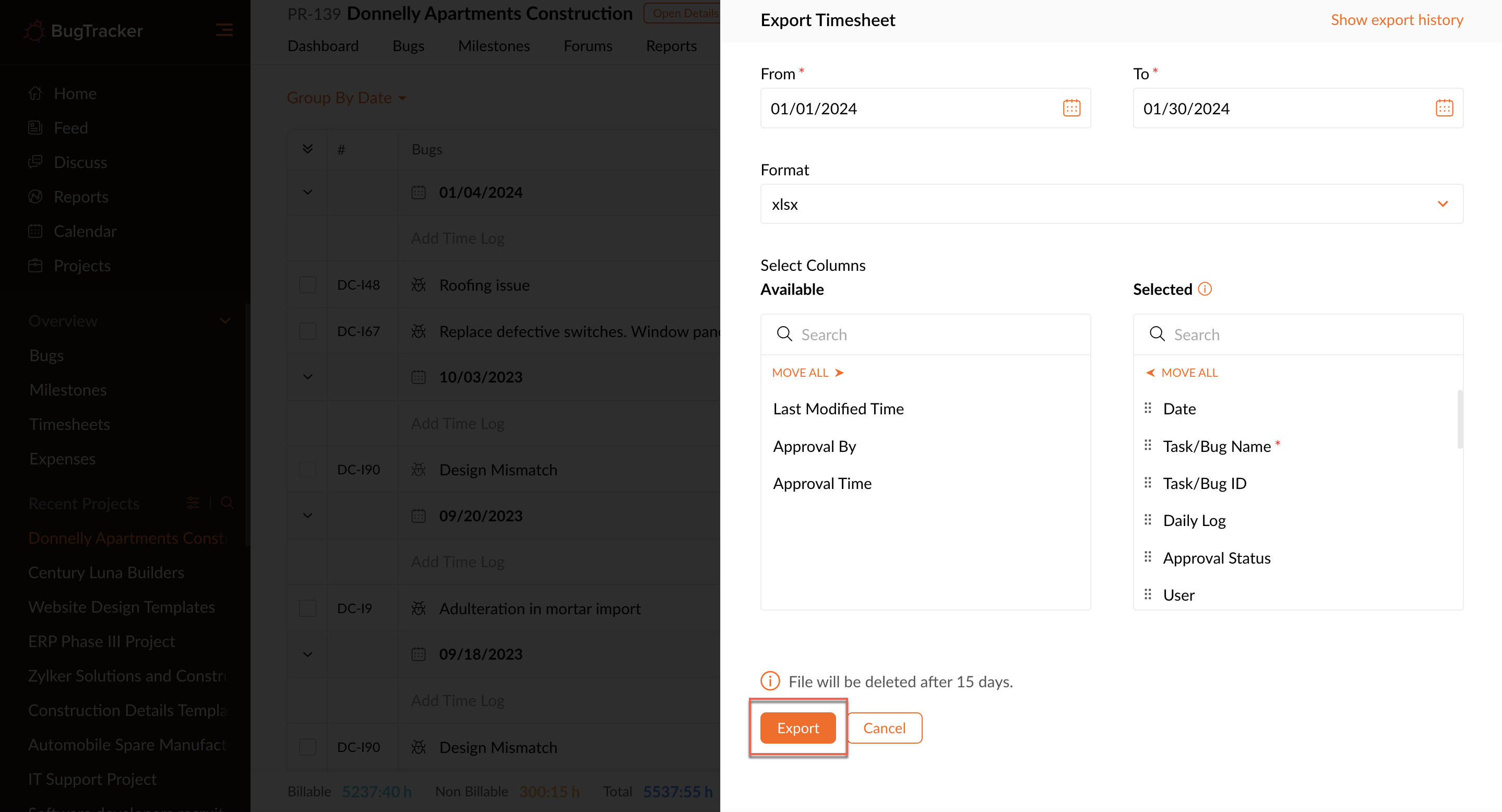
Task: Switch to the Reports tab
Action: (671, 45)
